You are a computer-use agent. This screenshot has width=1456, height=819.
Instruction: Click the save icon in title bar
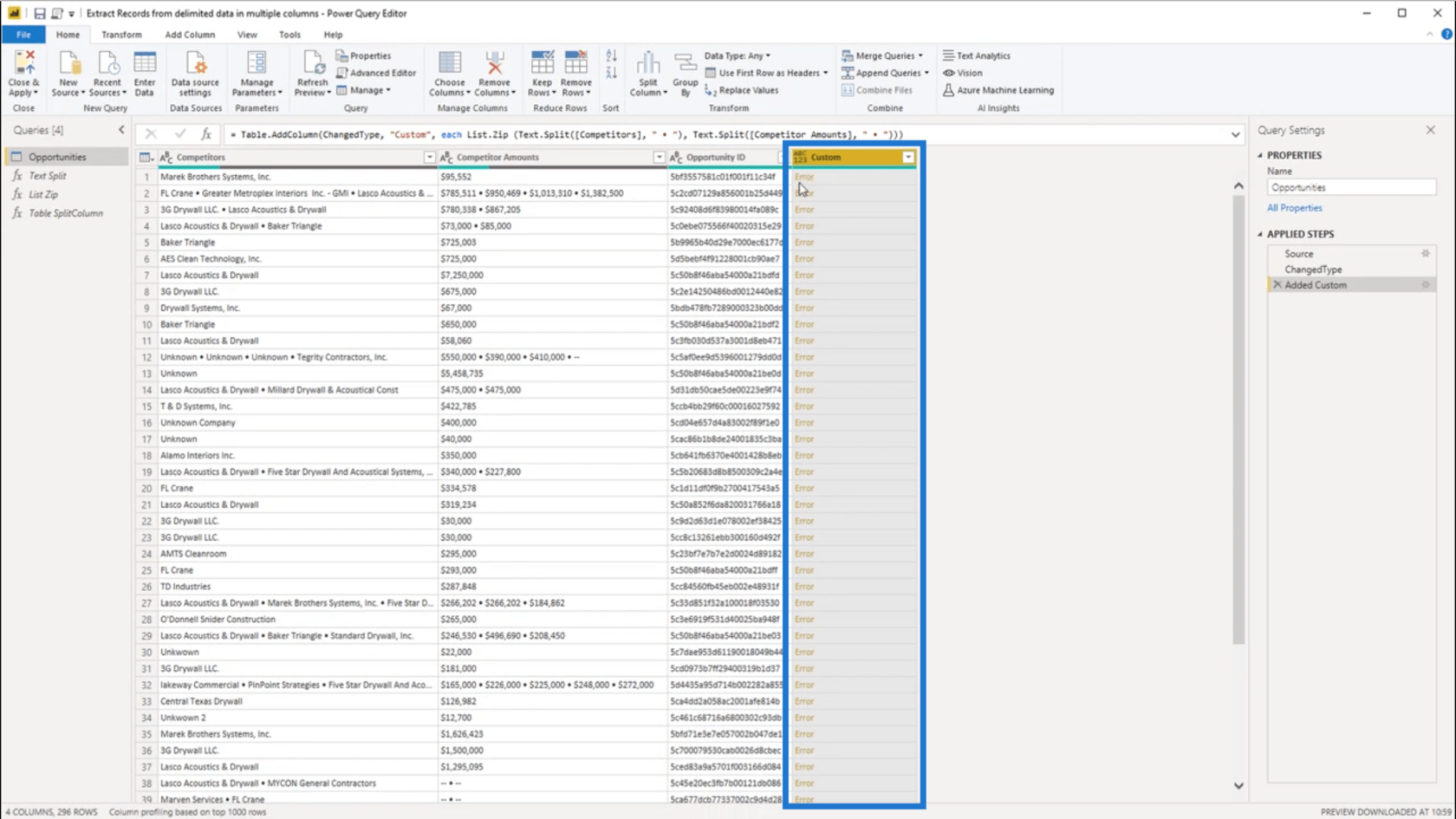pyautogui.click(x=39, y=13)
